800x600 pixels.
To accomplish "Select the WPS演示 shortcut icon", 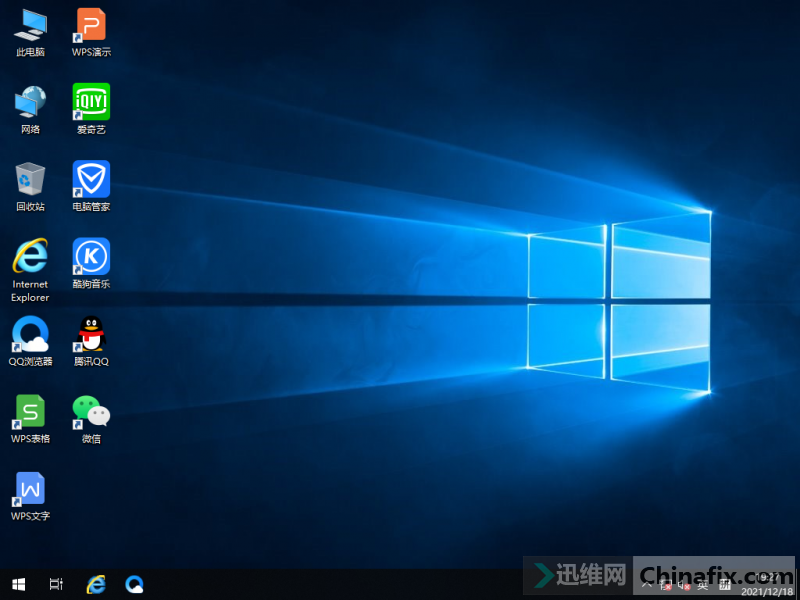I will tap(91, 32).
